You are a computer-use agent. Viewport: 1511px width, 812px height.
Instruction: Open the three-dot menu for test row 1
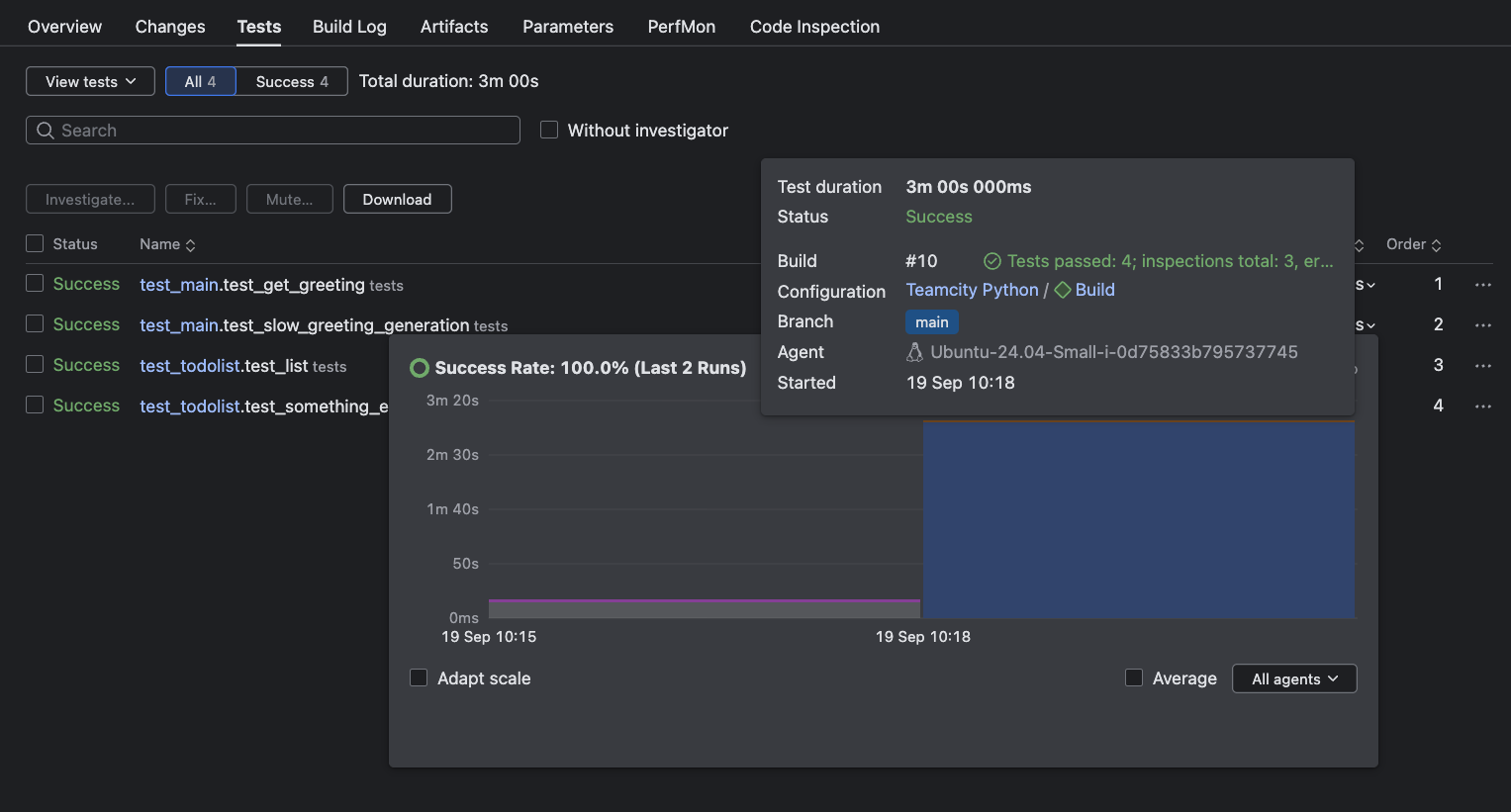click(1482, 285)
